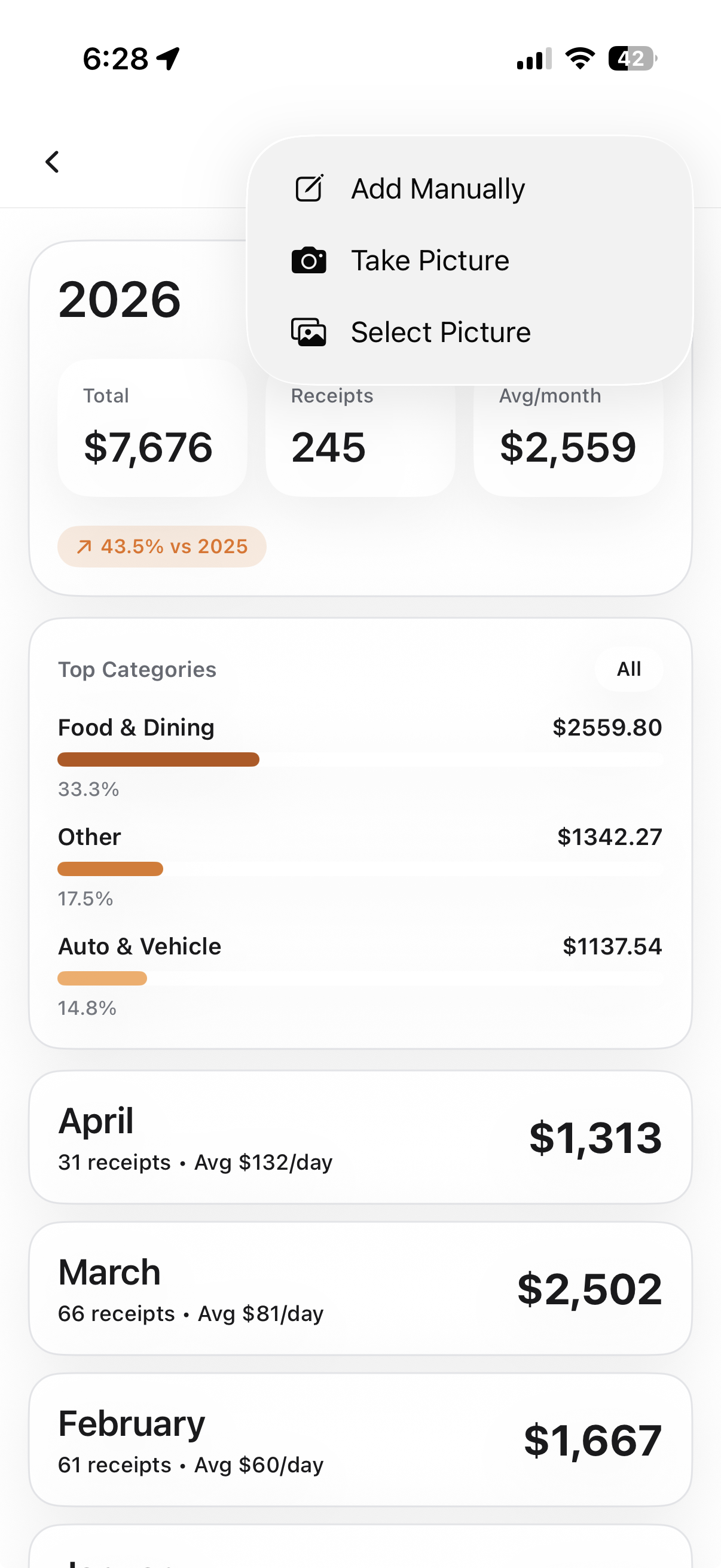Tap the photo gallery icon for Select Picture
721x1568 pixels.
tap(309, 332)
